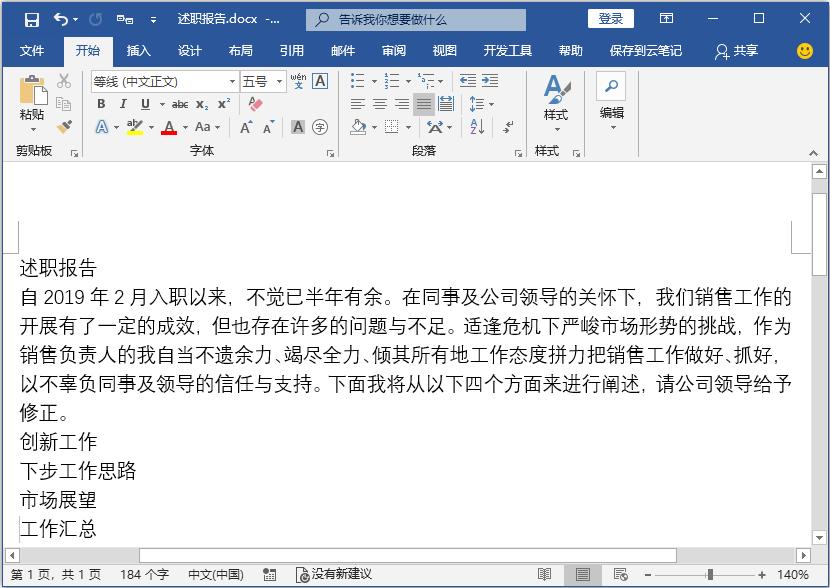
Task: Toggle bold formatting in the font group
Action: point(101,103)
